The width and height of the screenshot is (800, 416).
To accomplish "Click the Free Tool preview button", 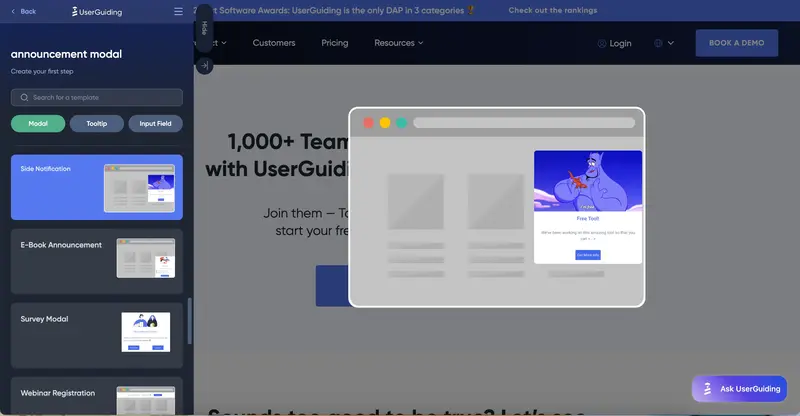I will tap(588, 255).
